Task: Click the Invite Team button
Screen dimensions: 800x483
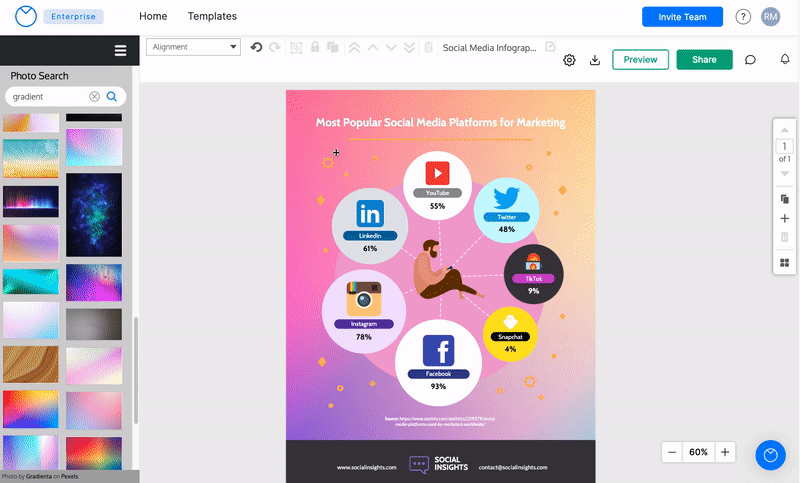Action: [x=682, y=17]
